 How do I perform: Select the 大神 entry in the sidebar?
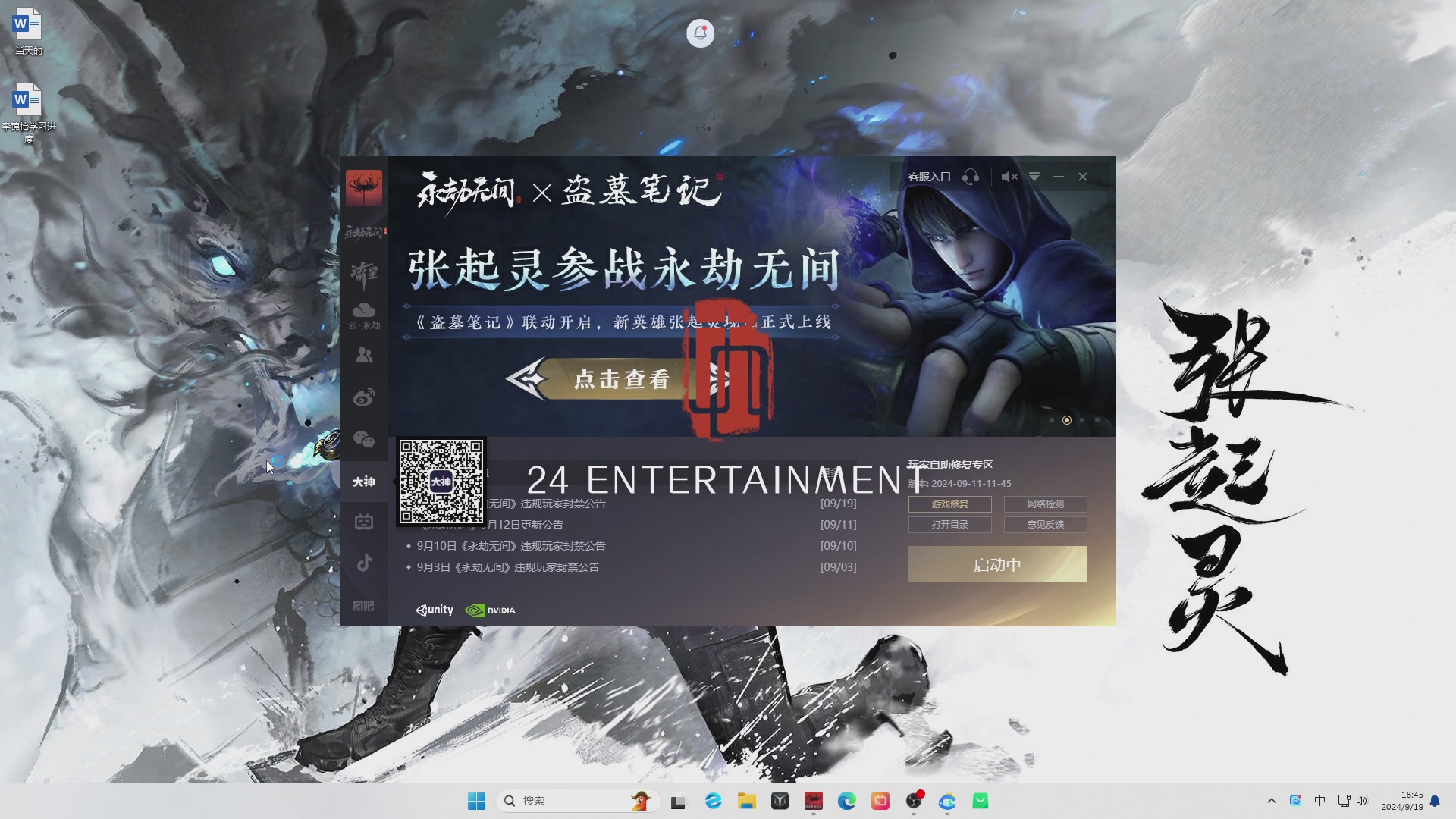(x=364, y=482)
